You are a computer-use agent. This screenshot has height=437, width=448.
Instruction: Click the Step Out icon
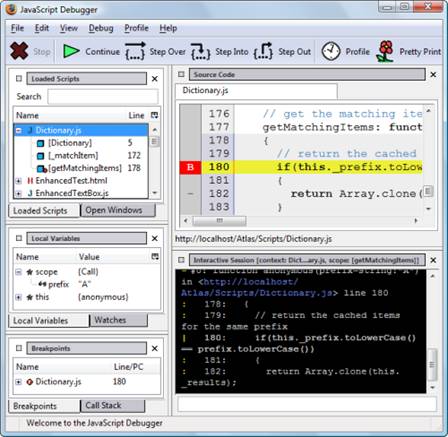pos(263,51)
